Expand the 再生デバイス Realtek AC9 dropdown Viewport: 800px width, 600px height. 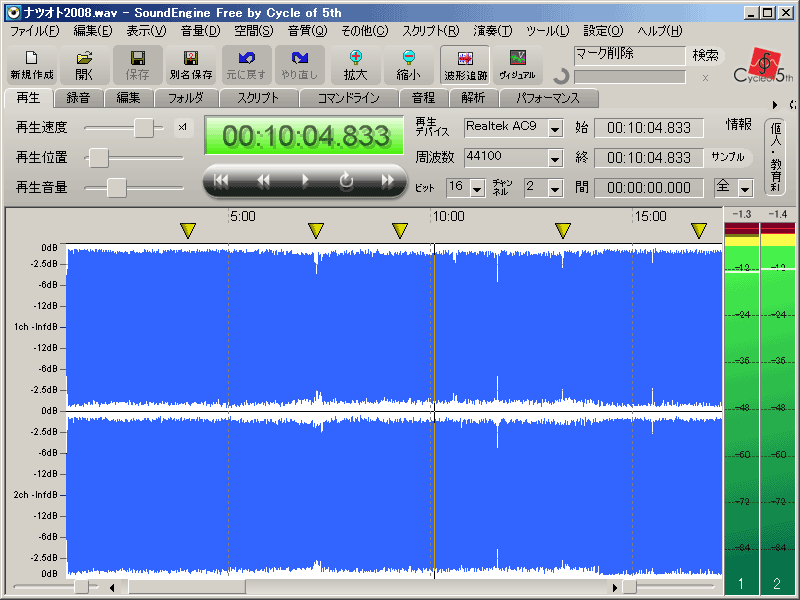coord(555,128)
